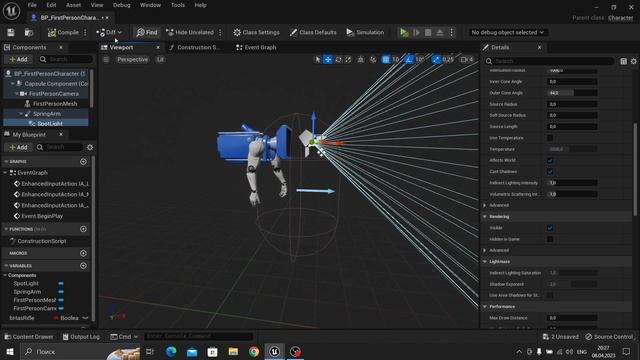Activate the Scale tool
Screen dimensions: 640x360
pyautogui.click(x=348, y=60)
